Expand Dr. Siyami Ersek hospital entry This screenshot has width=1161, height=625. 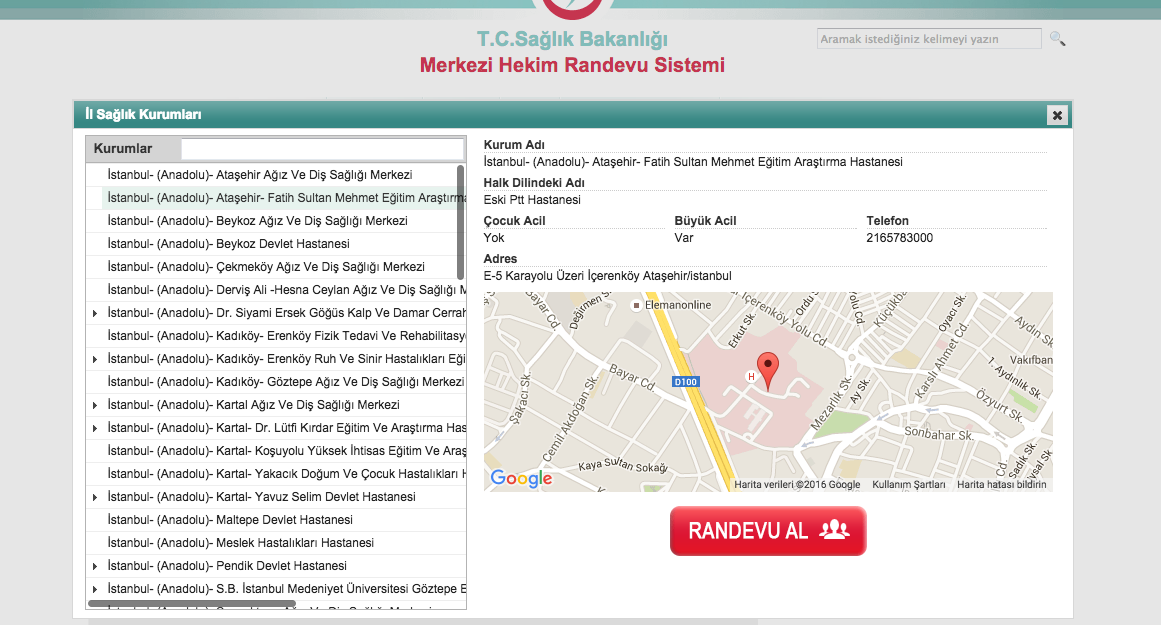95,313
